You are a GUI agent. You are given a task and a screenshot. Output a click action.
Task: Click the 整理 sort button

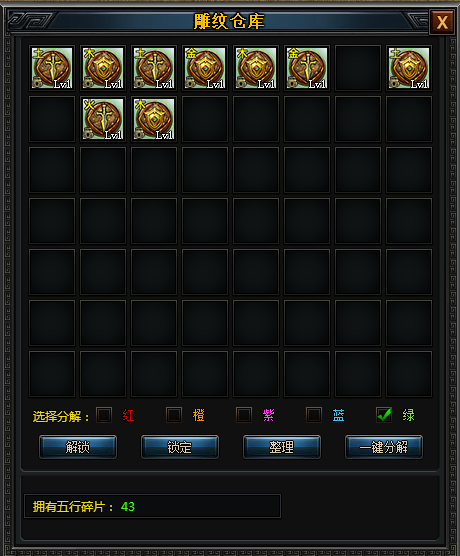coord(282,447)
